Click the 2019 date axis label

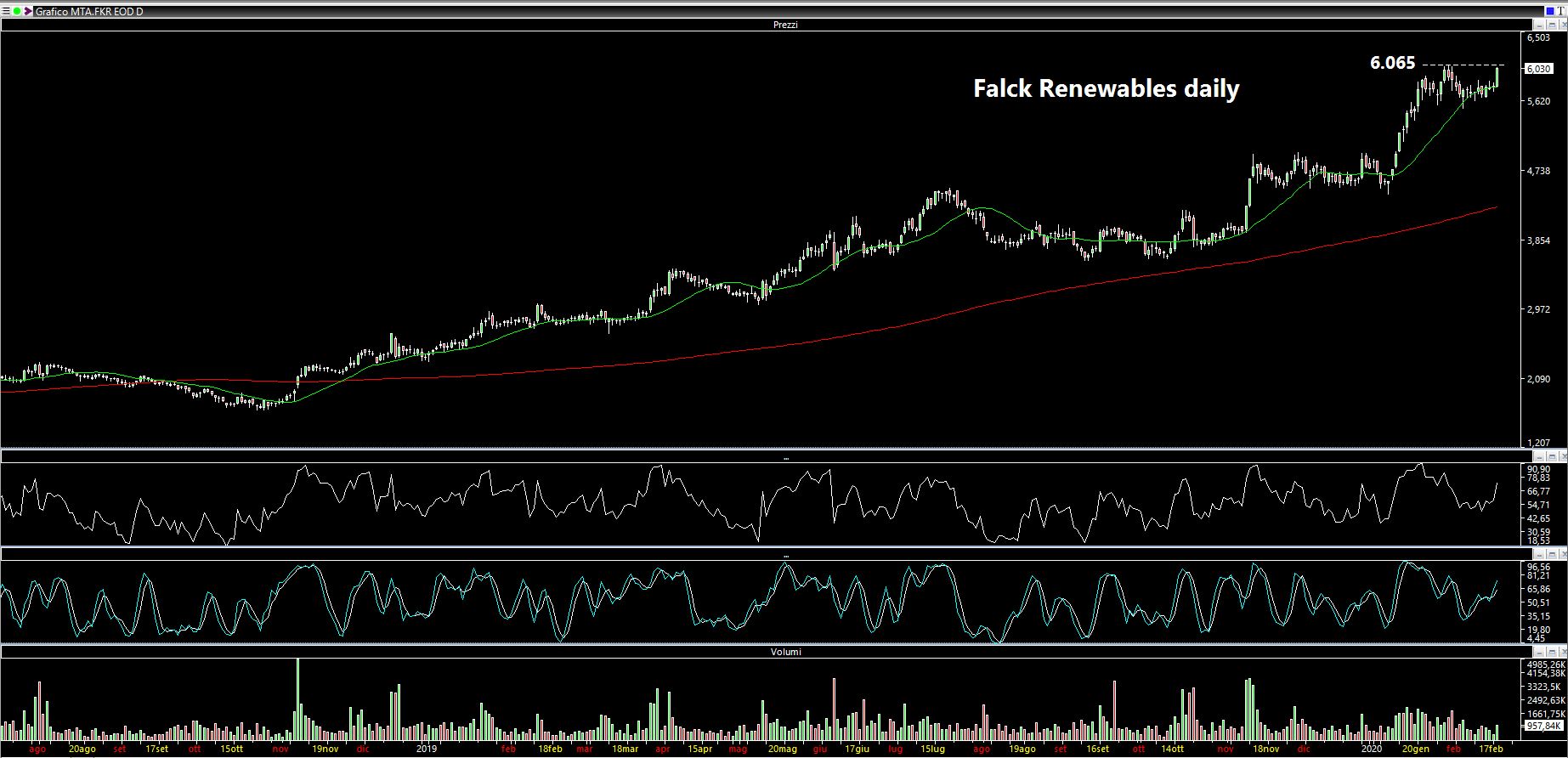427,749
